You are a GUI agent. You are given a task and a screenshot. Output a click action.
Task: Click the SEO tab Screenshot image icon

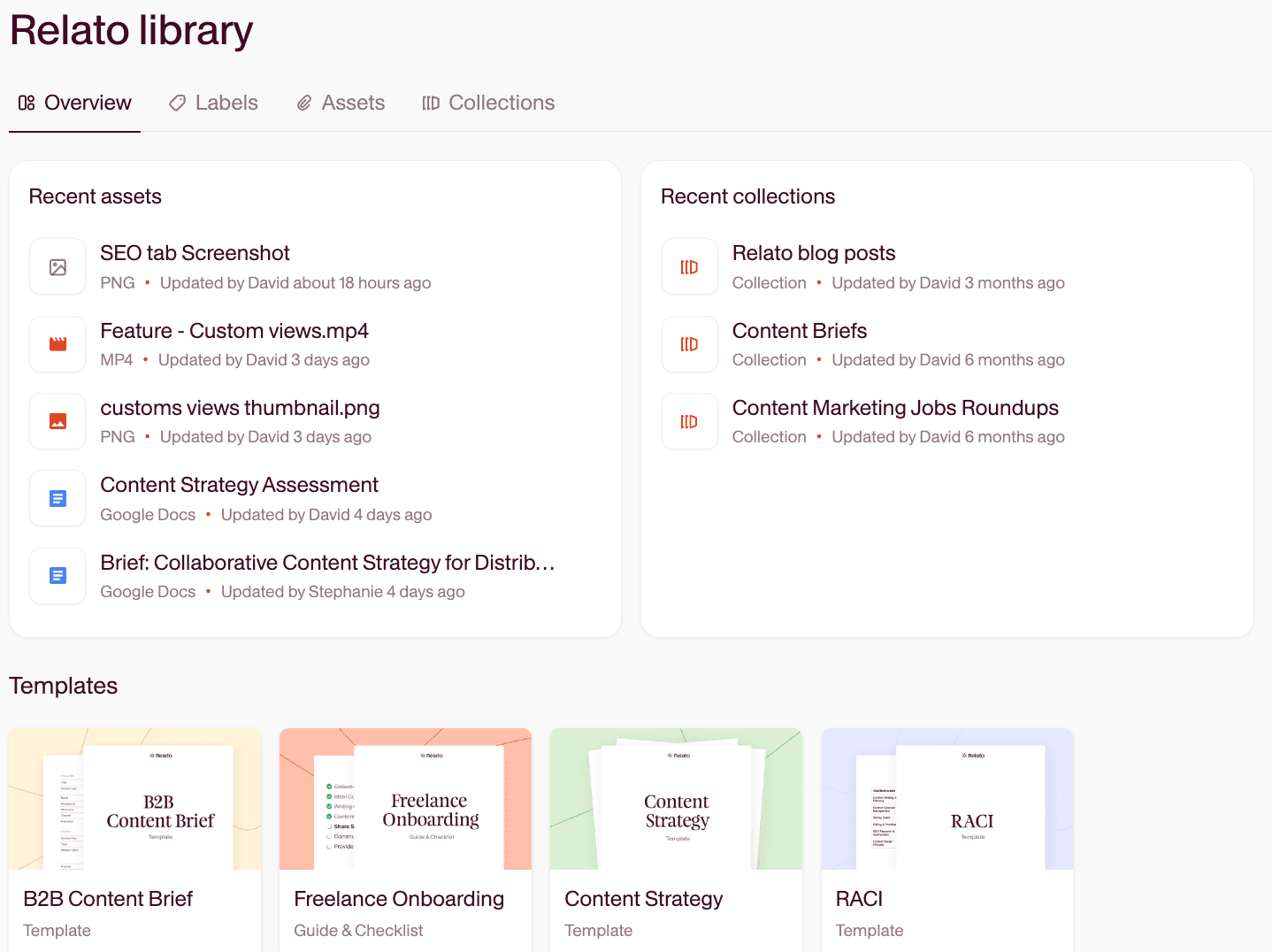coord(57,267)
